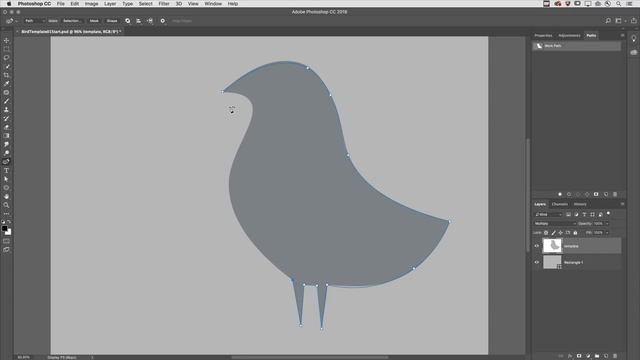Image resolution: width=640 pixels, height=360 pixels.
Task: Select the Ellipse shape tool
Action: (x=6, y=188)
